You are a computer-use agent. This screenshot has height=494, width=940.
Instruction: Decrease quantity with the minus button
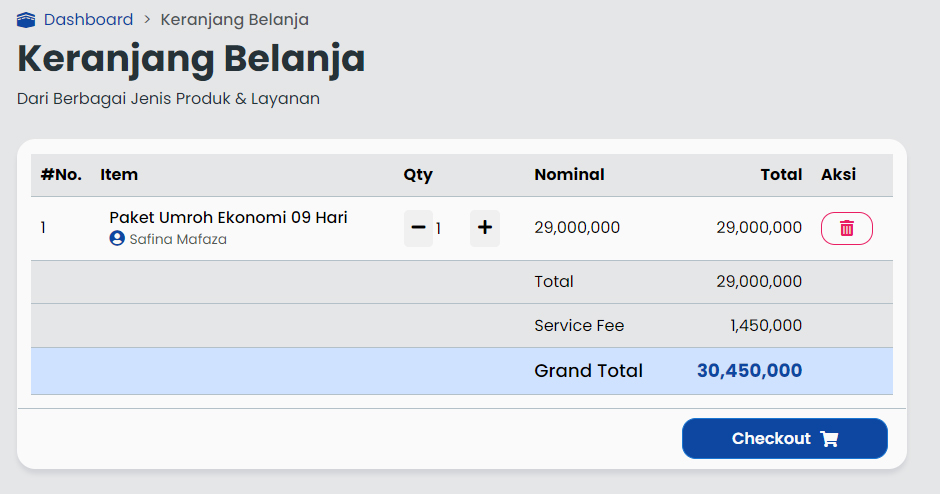pos(418,228)
